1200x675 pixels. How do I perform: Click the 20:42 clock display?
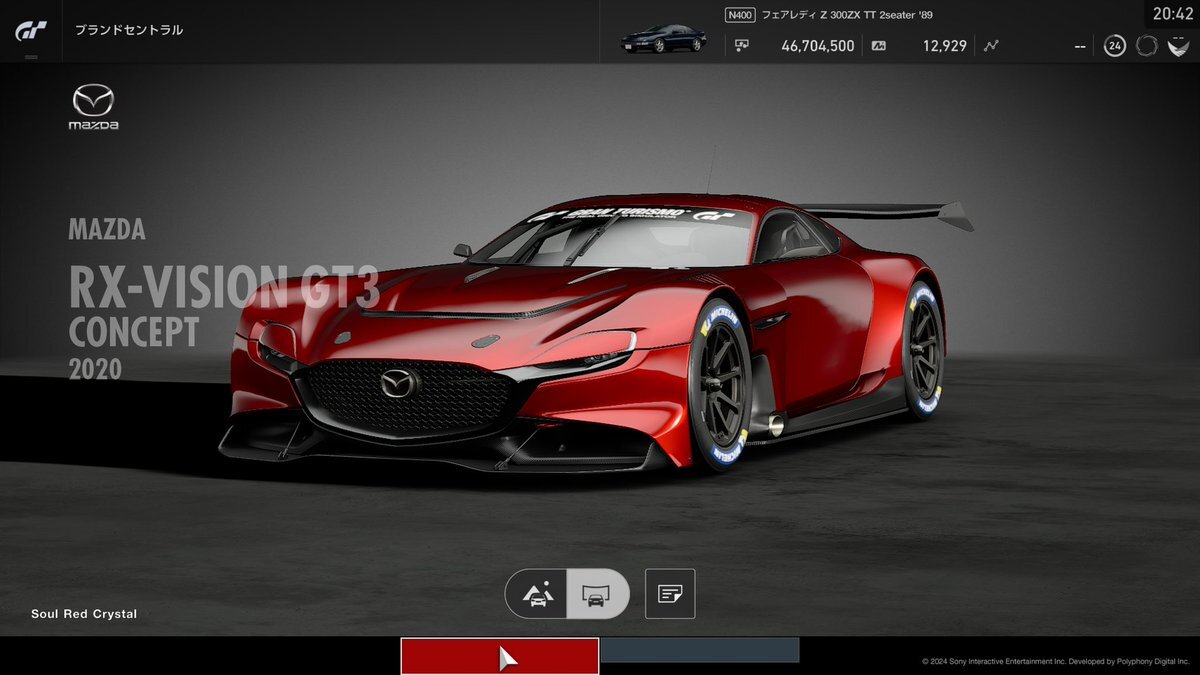click(1172, 14)
